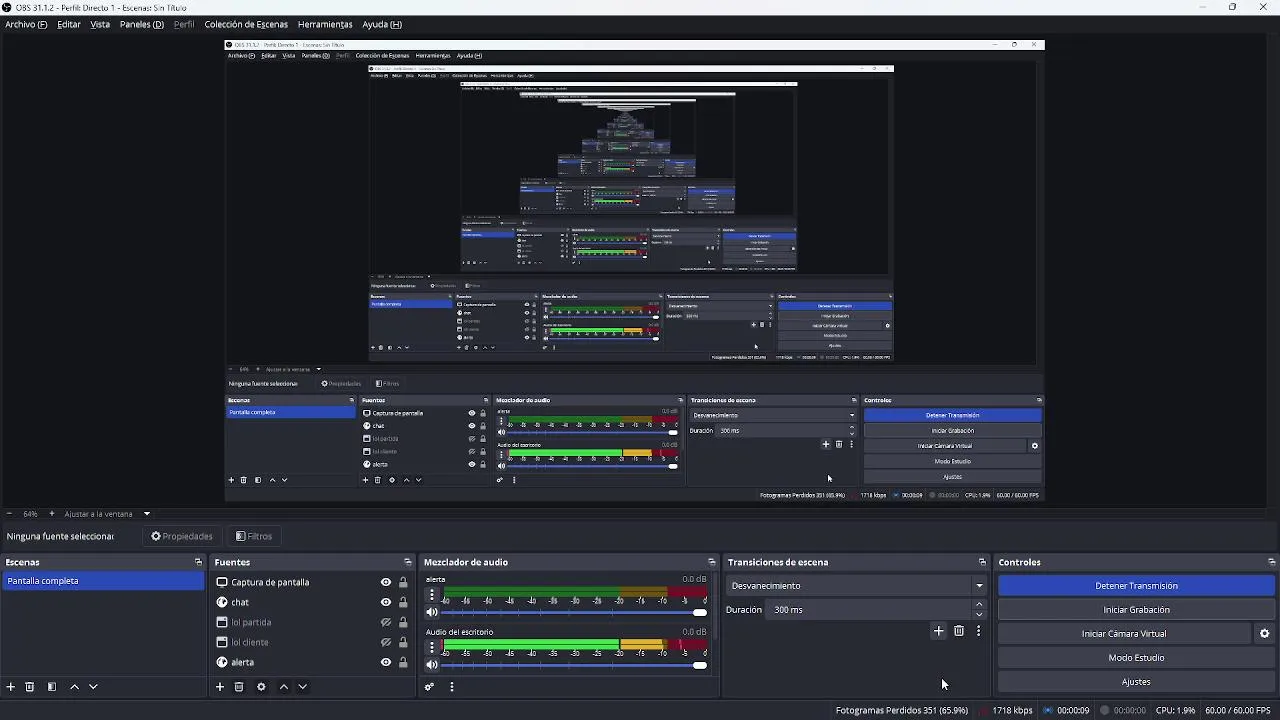Screen dimensions: 1280x720
Task: Start Iniciar Cámara Virtual
Action: (x=1124, y=634)
